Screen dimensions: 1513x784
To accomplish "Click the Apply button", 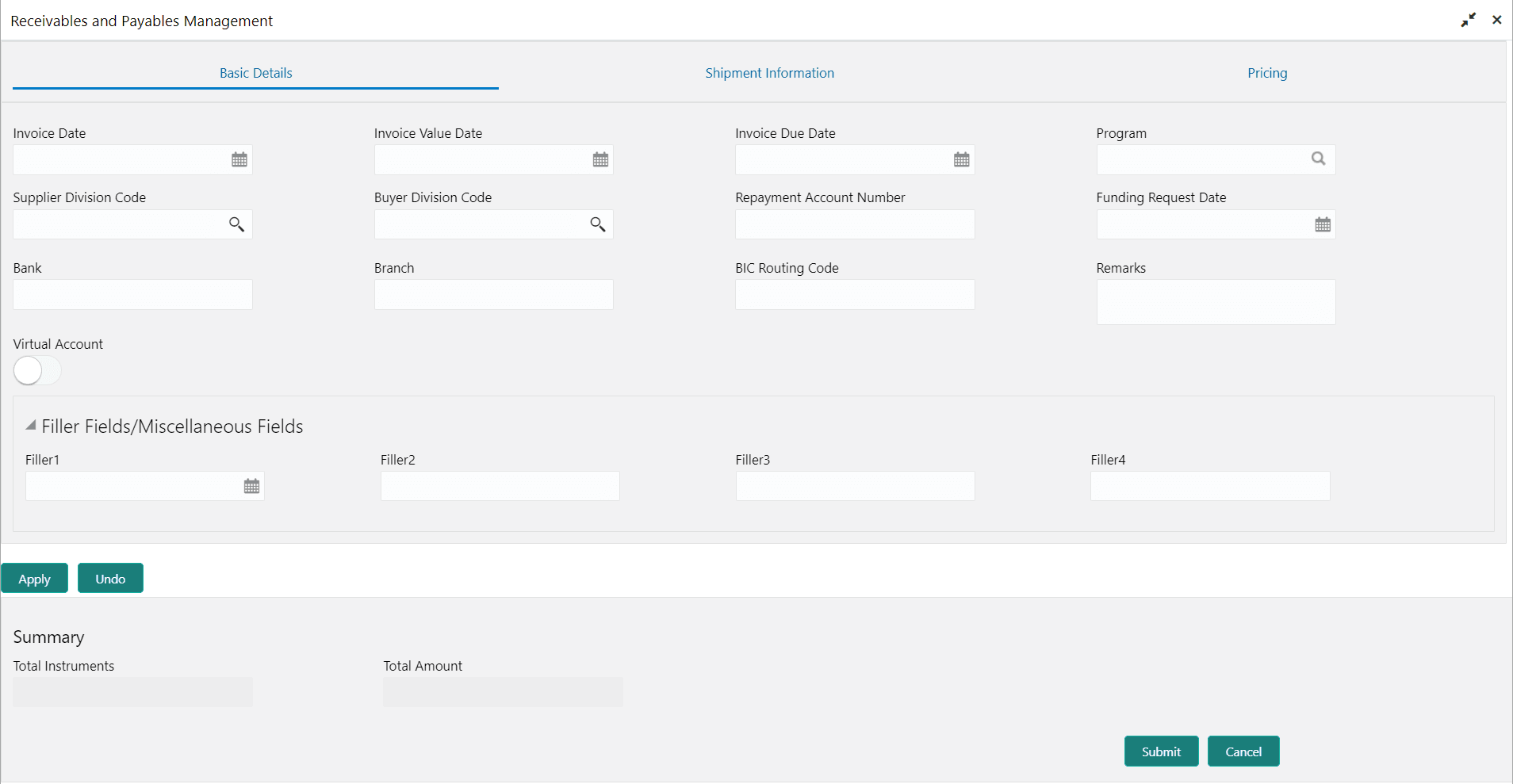I will click(34, 579).
